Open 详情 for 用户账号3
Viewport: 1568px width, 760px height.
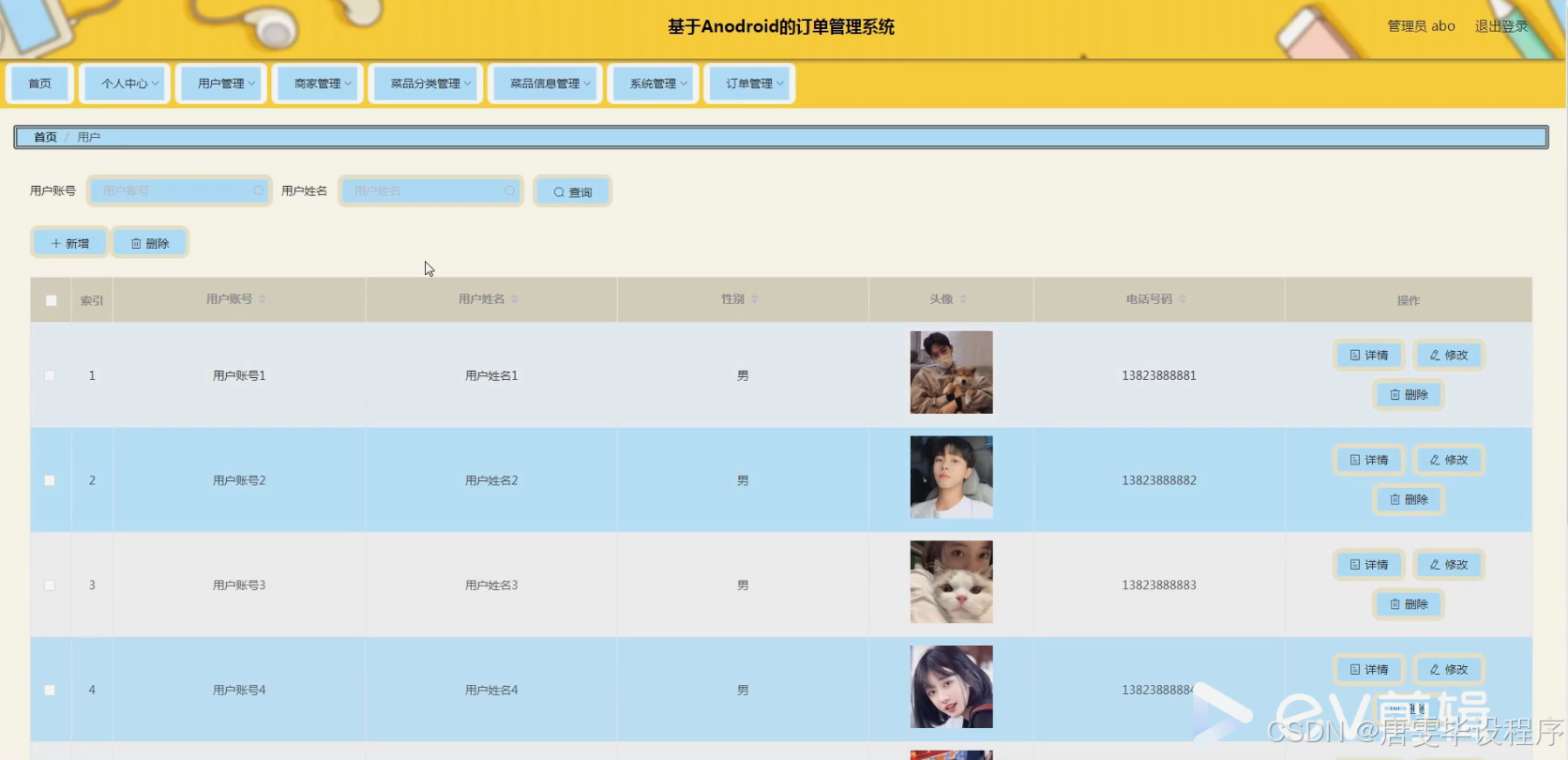(1369, 565)
